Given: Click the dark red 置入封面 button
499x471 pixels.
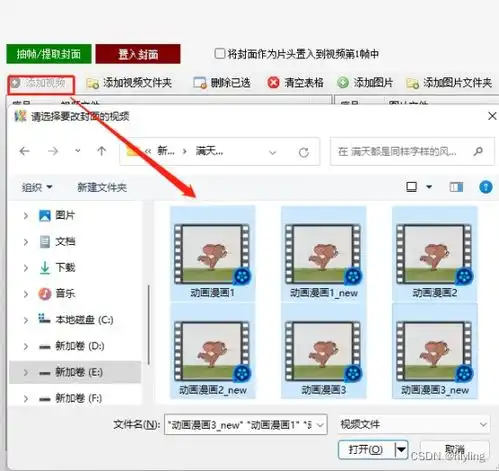Looking at the screenshot, I should (x=138, y=54).
